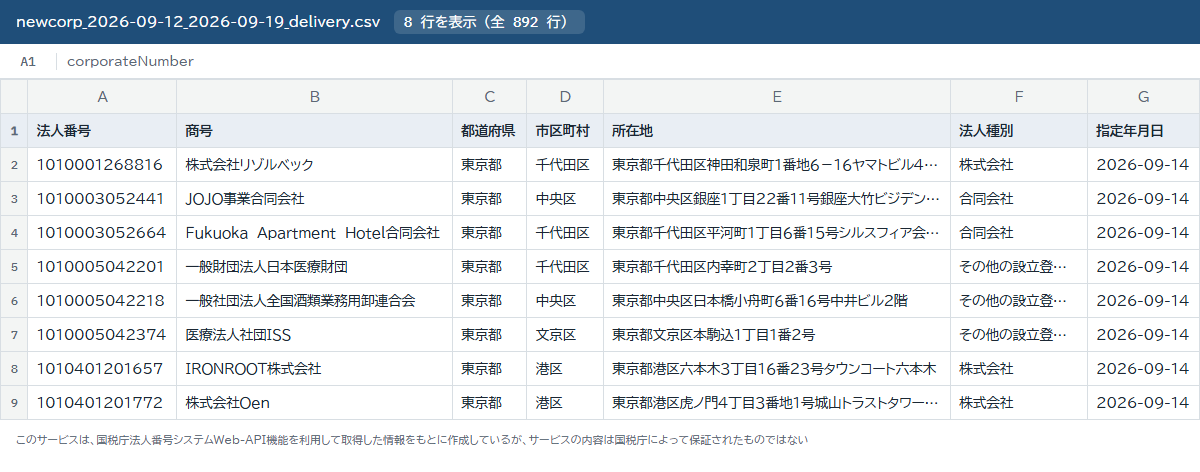Click address 東京都港区六本木3丁目16番23号 cell
The height and width of the screenshot is (472, 1200).
point(777,369)
